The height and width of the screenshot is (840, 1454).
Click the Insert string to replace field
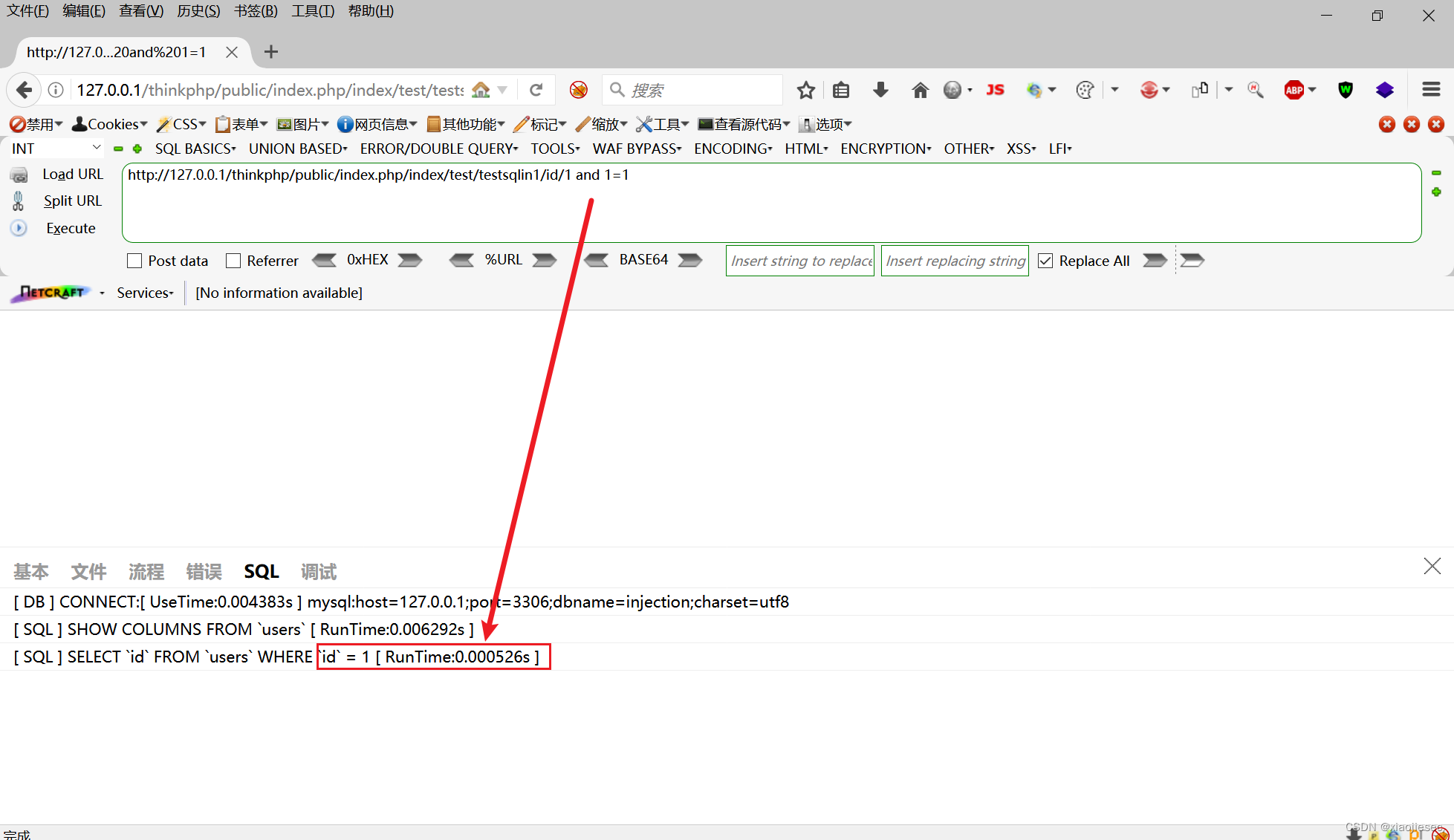[800, 261]
